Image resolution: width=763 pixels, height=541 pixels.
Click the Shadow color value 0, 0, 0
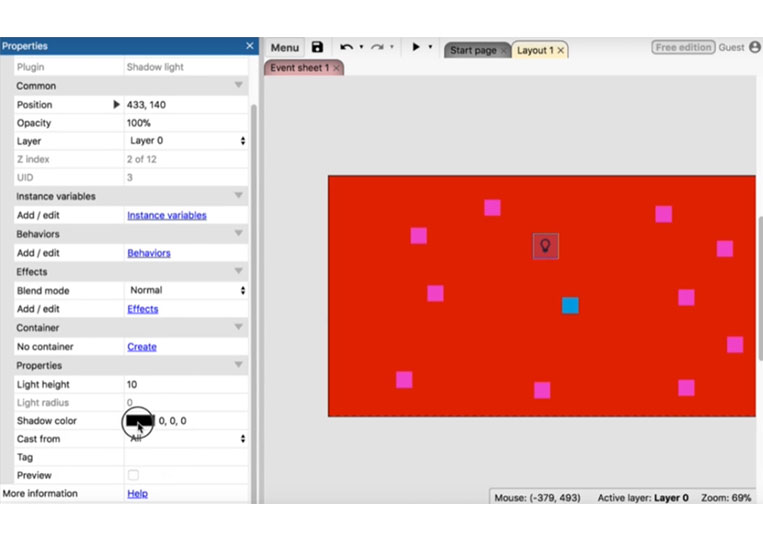click(x=173, y=421)
